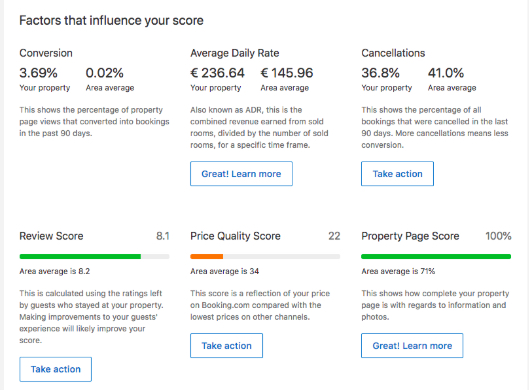Click the 36.8% cancellations value
Screen dimensions: 529x392
pyautogui.click(x=381, y=73)
